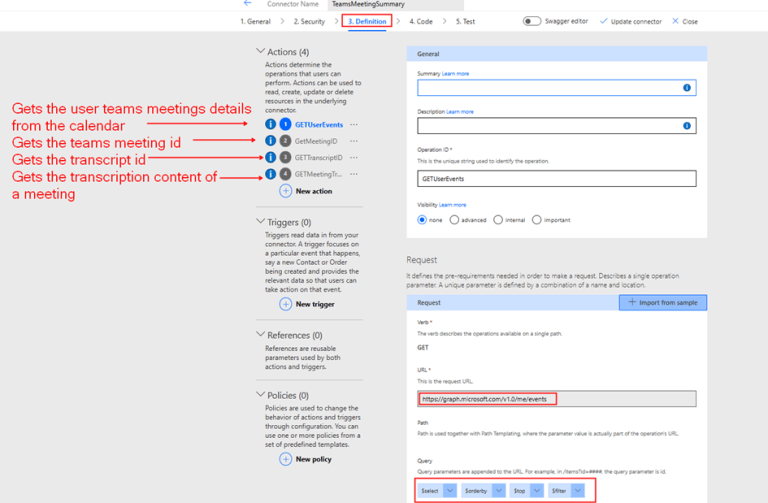Click the New trigger label
Viewport: 768px width, 503px height.
pos(315,304)
